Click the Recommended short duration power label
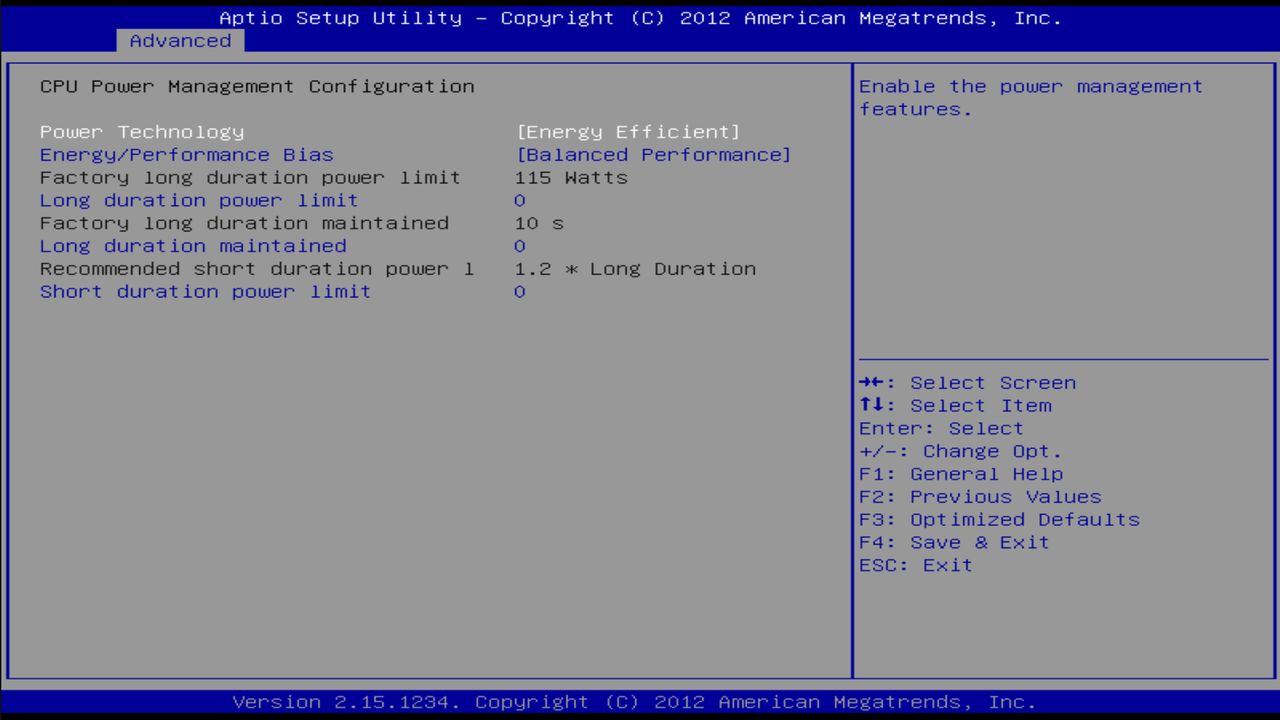Image resolution: width=1280 pixels, height=720 pixels. click(x=257, y=269)
